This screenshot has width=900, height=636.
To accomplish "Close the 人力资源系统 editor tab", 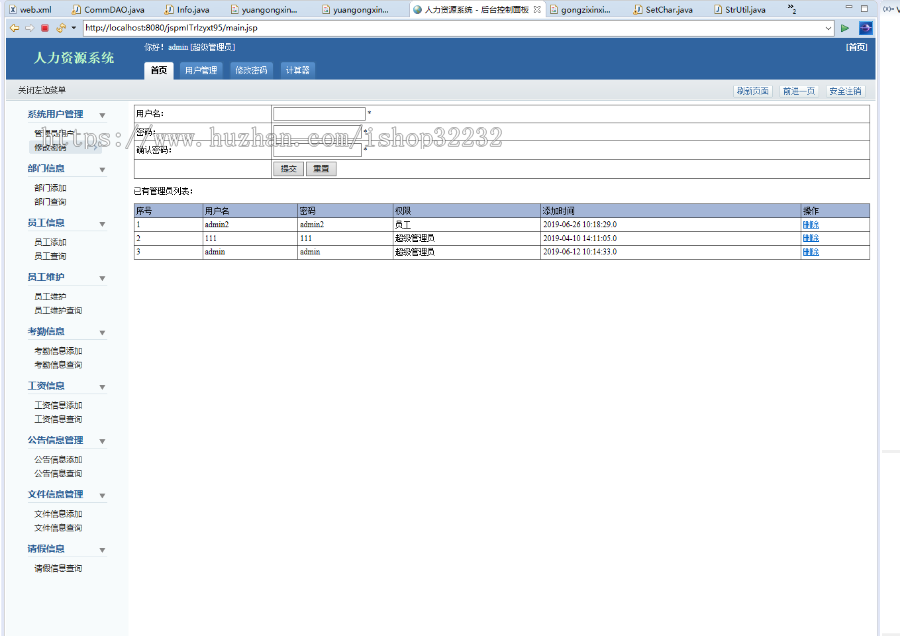I will point(537,9).
